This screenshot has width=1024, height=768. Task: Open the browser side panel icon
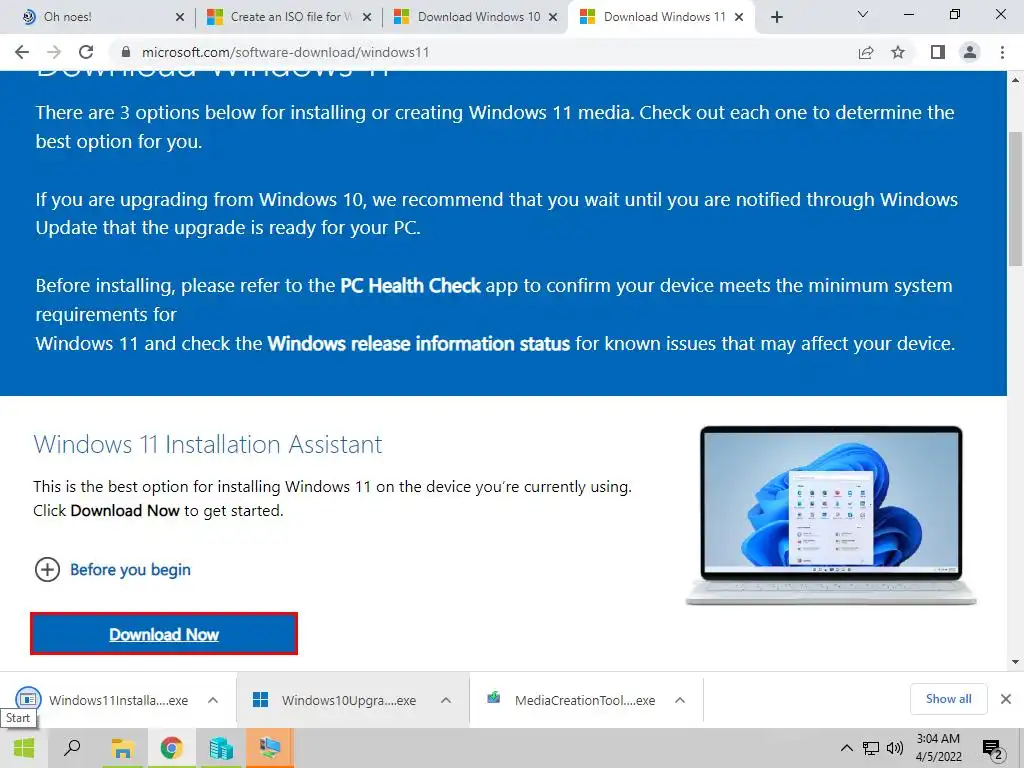click(x=938, y=52)
